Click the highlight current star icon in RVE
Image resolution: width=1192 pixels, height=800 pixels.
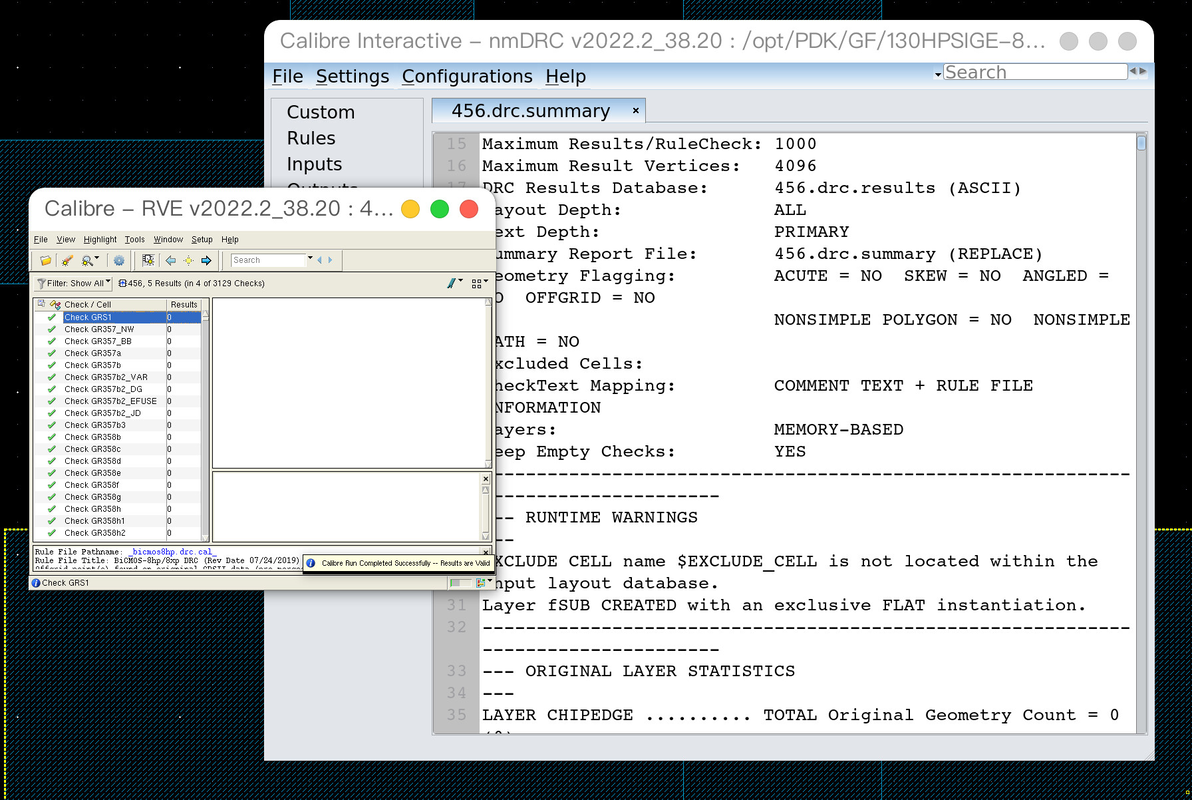pos(189,261)
